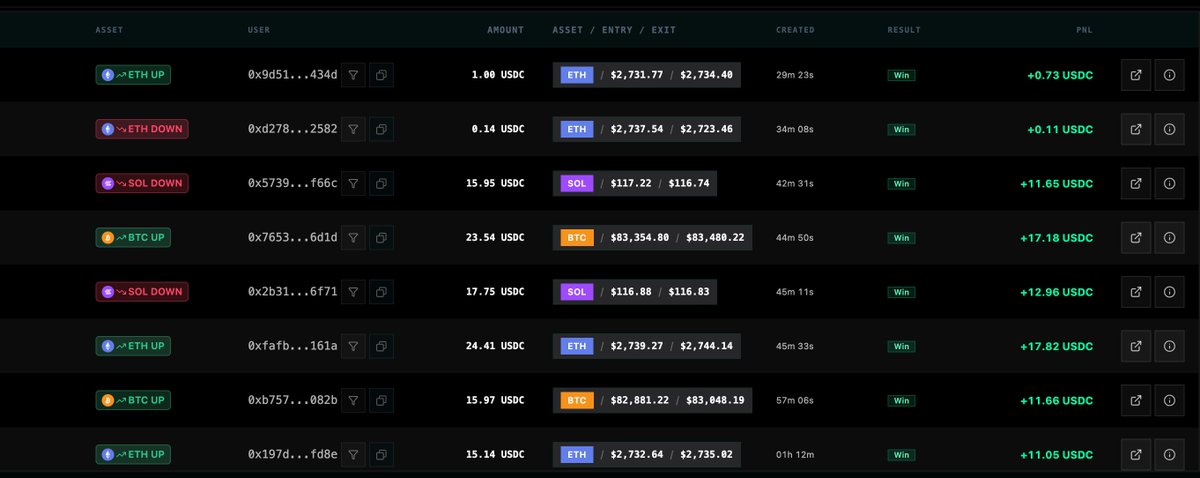Open external link for +17.18 USDC trade
1200x478 pixels.
point(1136,238)
